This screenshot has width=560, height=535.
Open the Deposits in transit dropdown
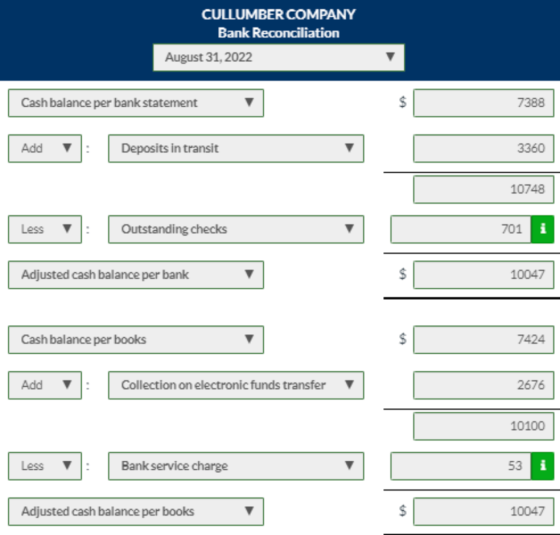[x=236, y=149]
